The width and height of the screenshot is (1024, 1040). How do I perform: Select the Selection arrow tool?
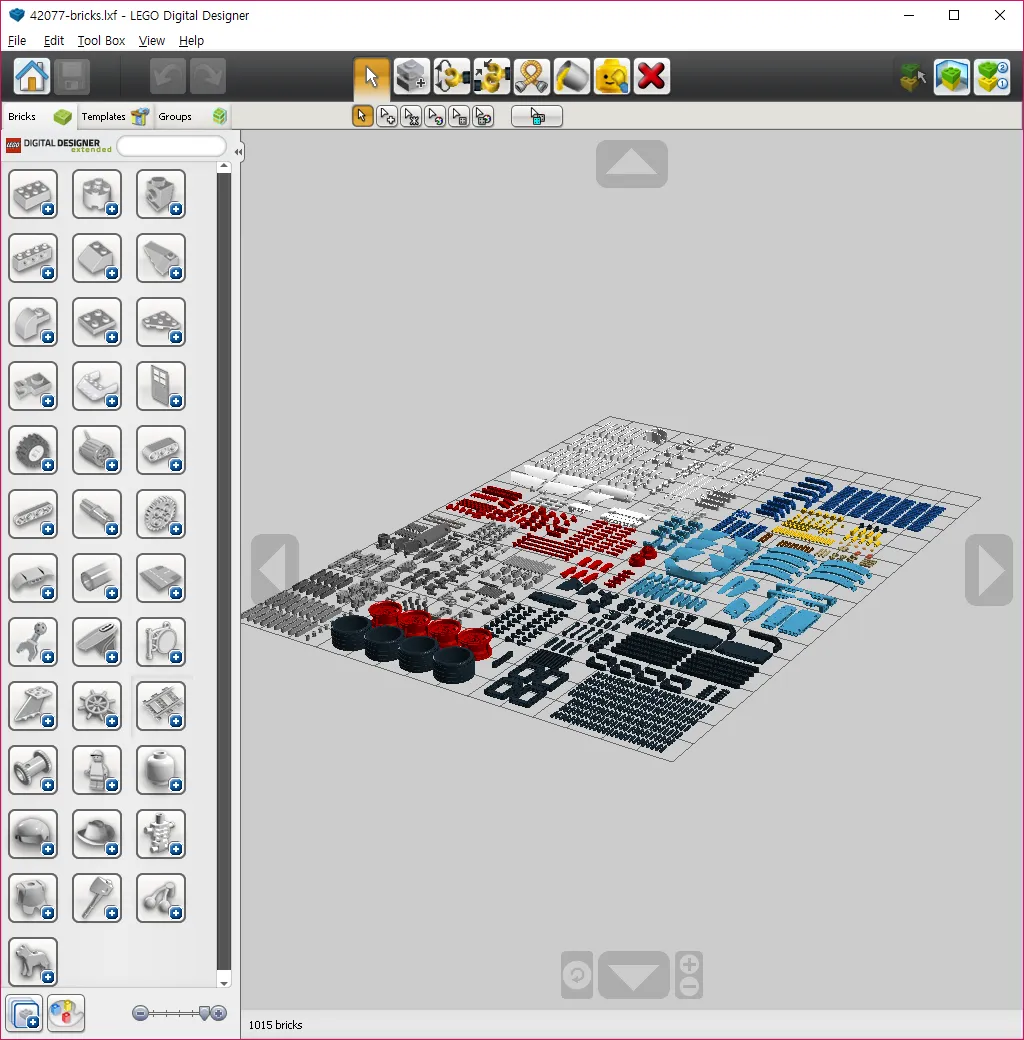pos(371,76)
